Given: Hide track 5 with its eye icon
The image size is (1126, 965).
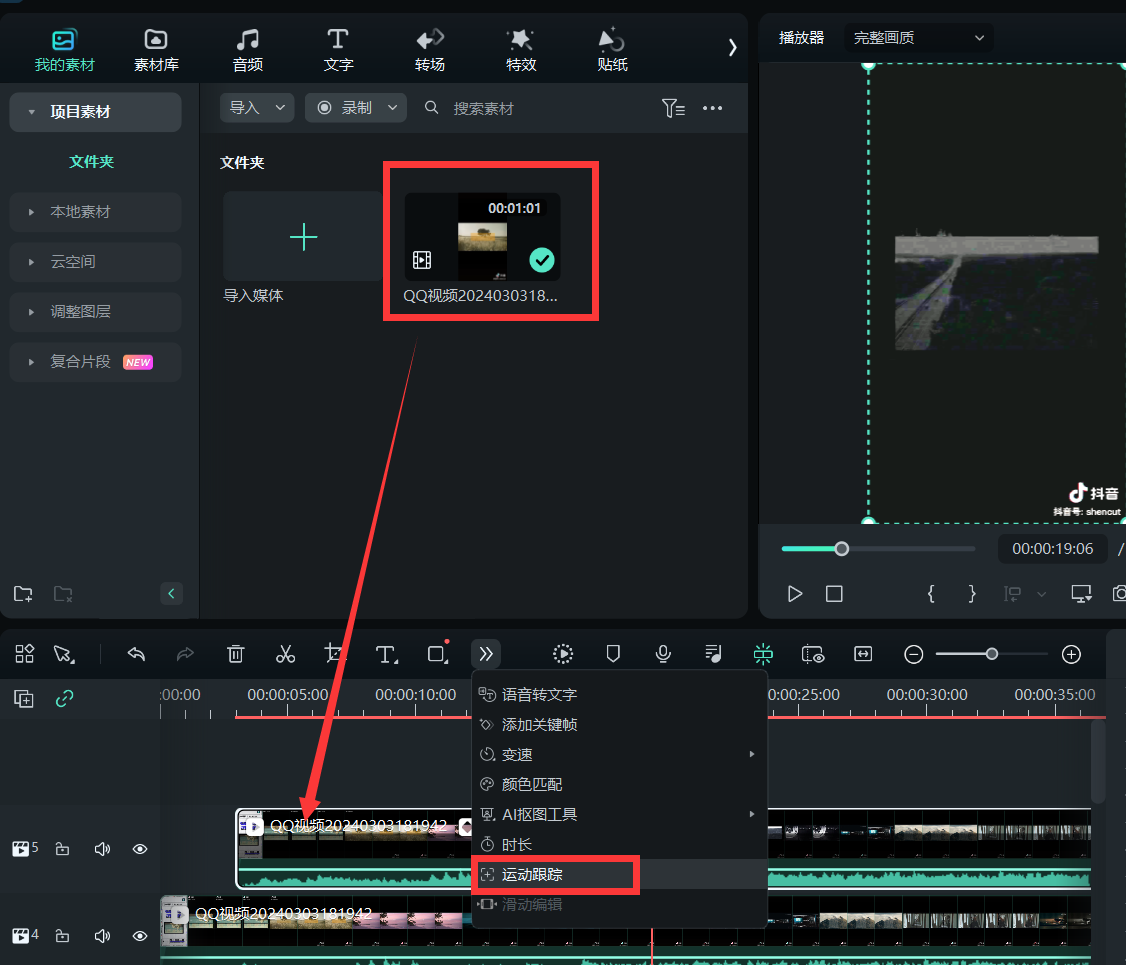Looking at the screenshot, I should [140, 849].
